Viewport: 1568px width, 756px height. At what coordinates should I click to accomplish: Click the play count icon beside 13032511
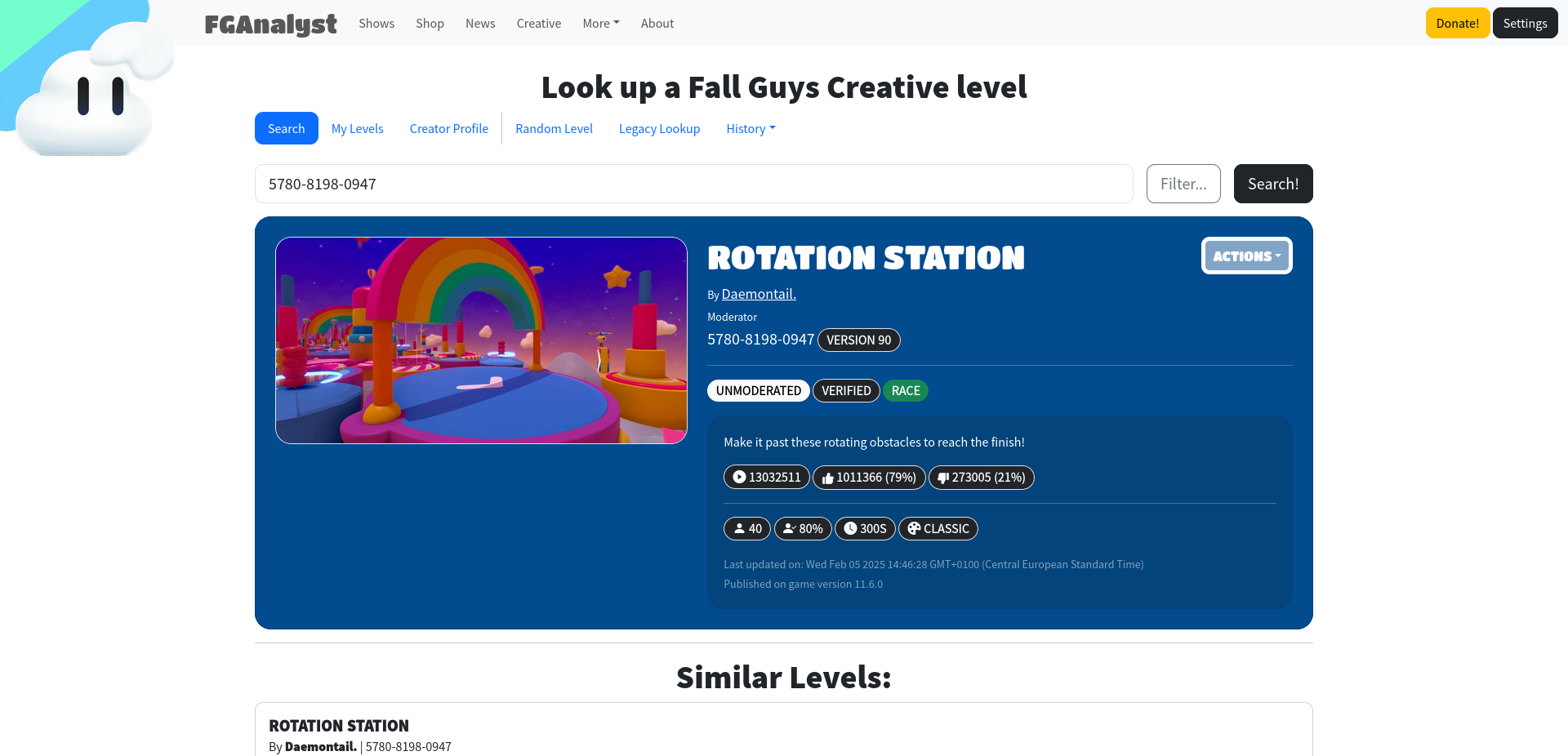point(739,477)
